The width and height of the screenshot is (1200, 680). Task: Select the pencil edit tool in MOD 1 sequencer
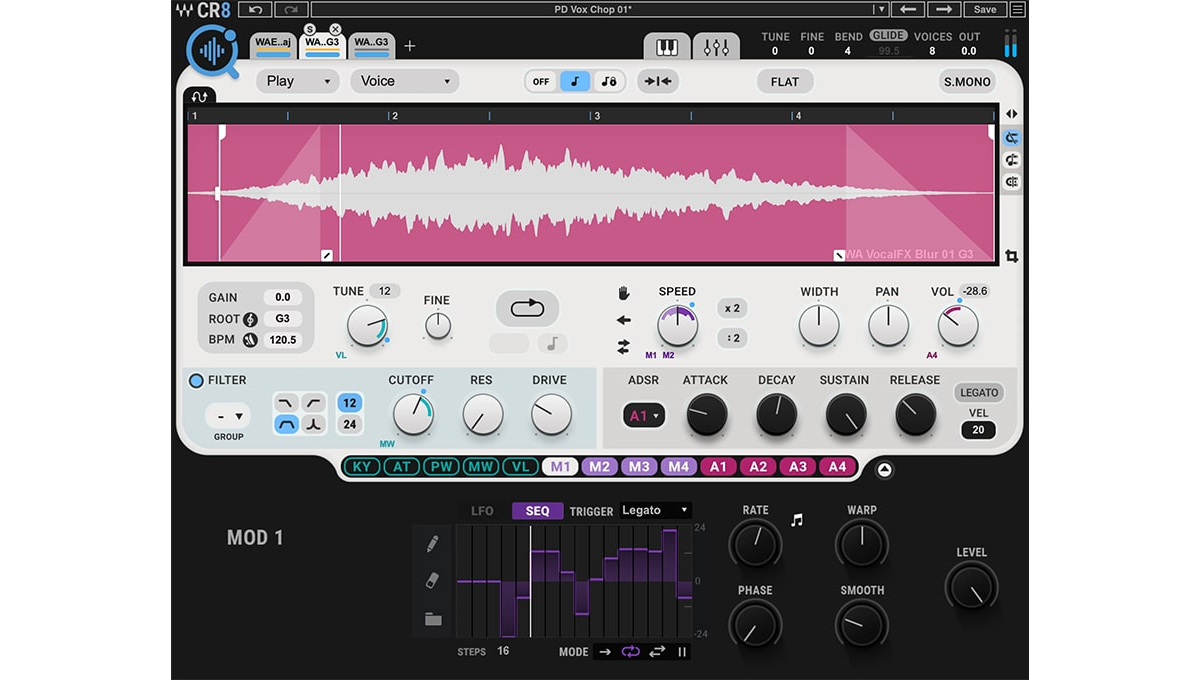(433, 542)
